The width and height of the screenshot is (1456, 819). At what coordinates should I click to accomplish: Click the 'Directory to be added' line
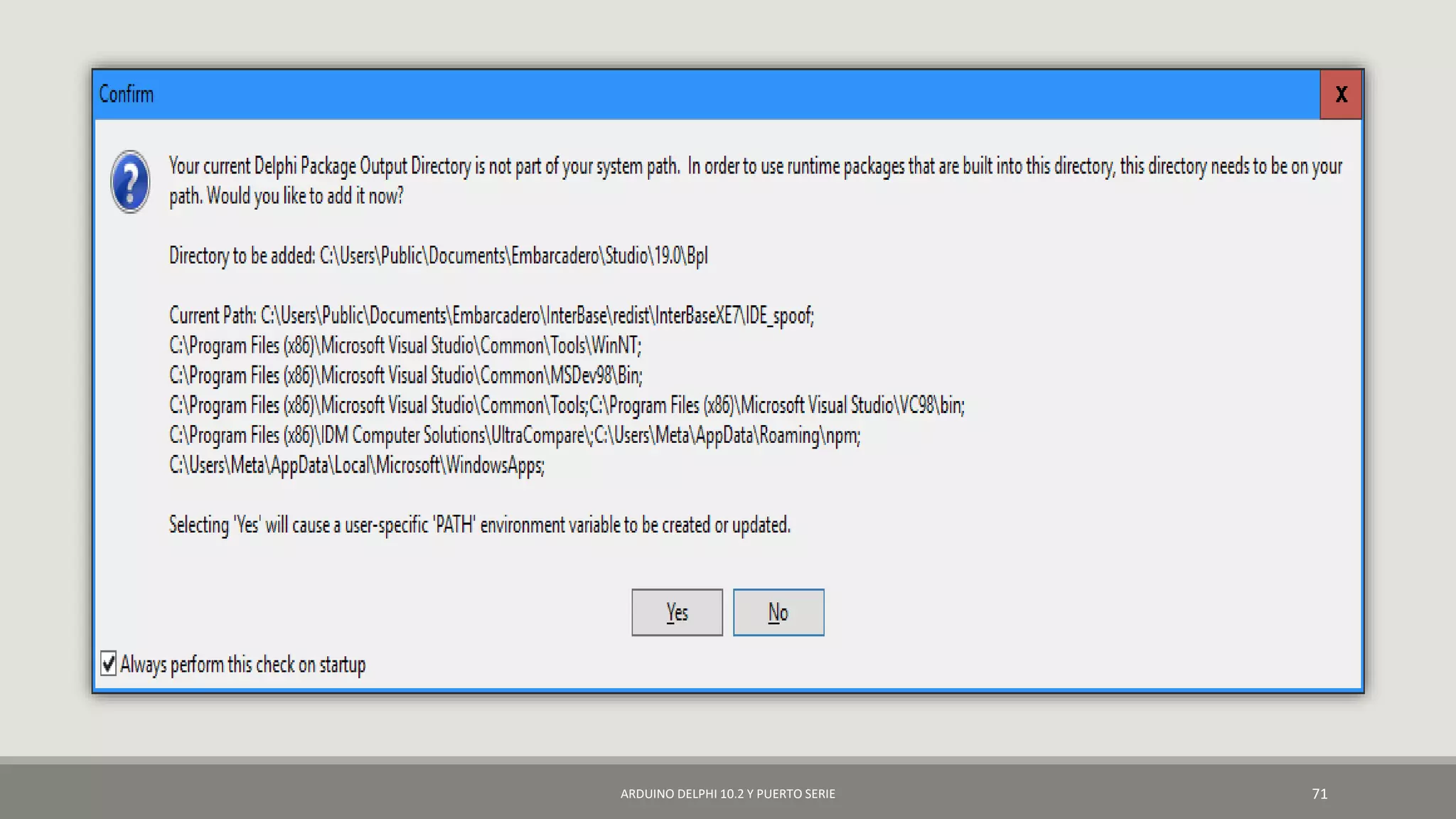pos(438,255)
